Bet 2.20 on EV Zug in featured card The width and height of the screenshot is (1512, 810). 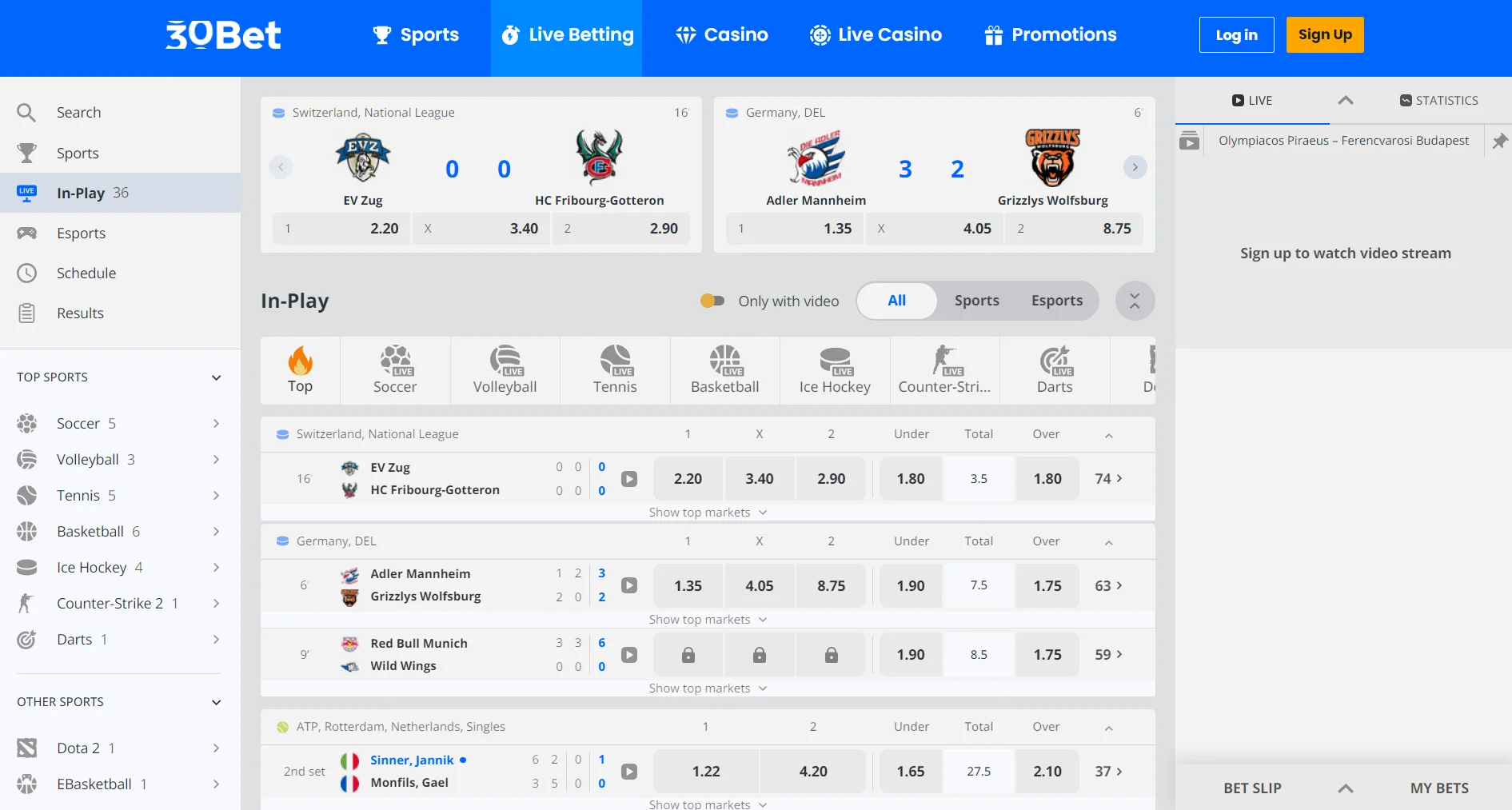pyautogui.click(x=341, y=229)
